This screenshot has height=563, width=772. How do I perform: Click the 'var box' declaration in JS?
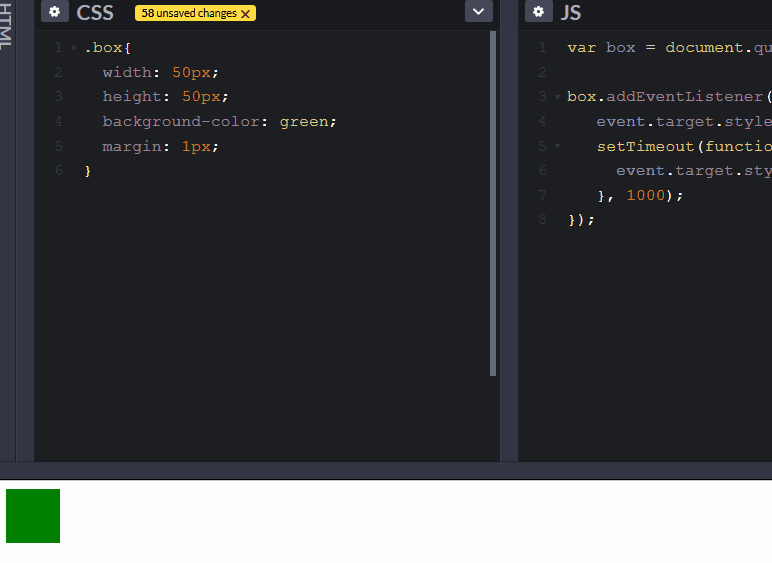(x=601, y=48)
